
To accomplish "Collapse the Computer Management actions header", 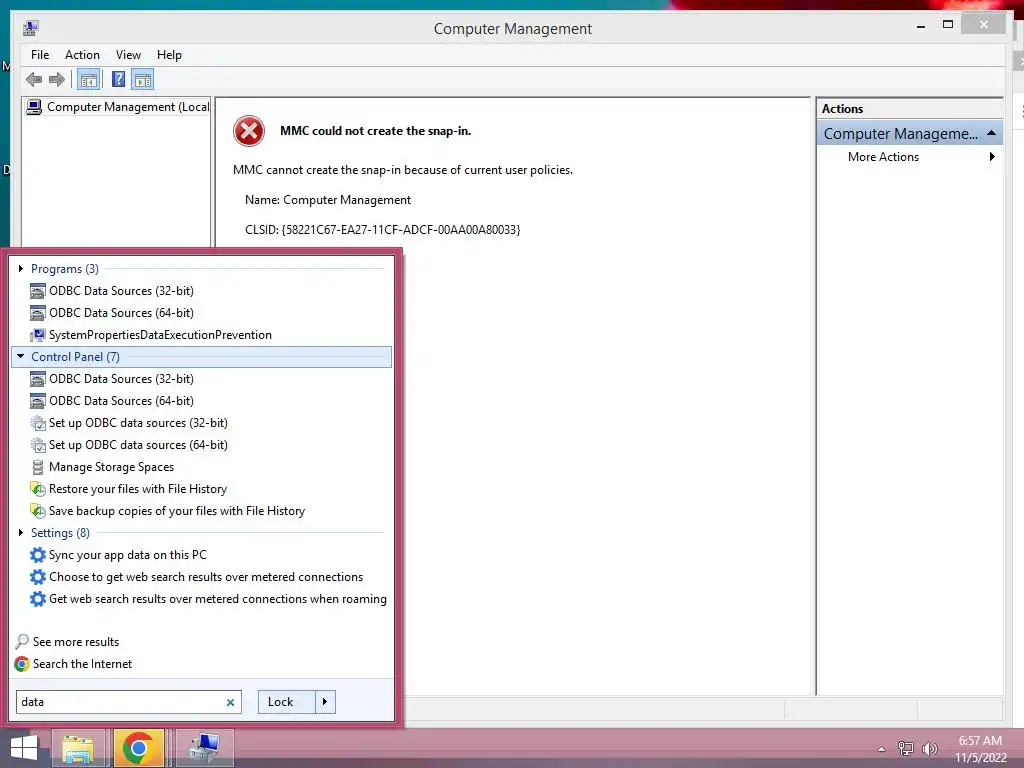I will tap(991, 133).
